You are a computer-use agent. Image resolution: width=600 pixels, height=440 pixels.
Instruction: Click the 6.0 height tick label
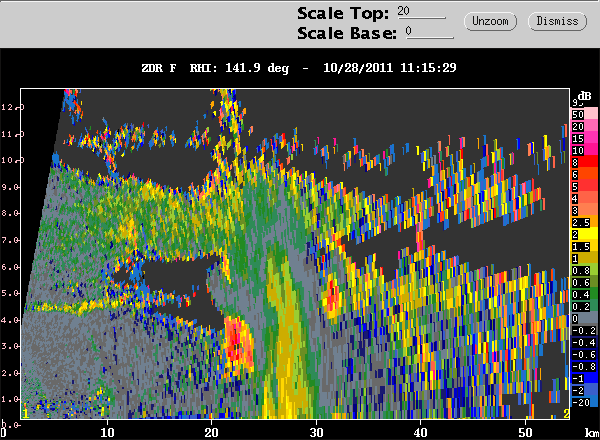click(9, 267)
